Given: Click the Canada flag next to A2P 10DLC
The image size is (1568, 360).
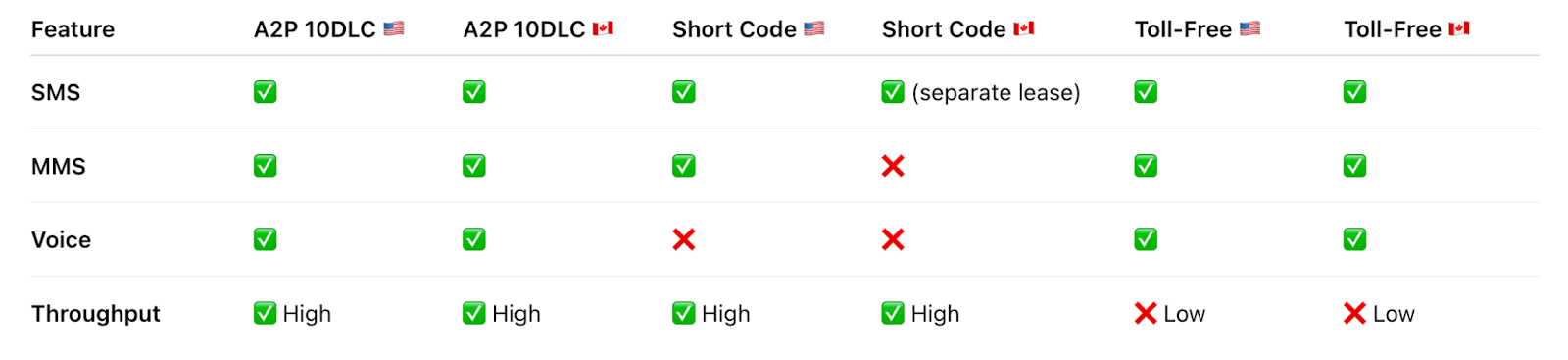Looking at the screenshot, I should click(x=603, y=28).
